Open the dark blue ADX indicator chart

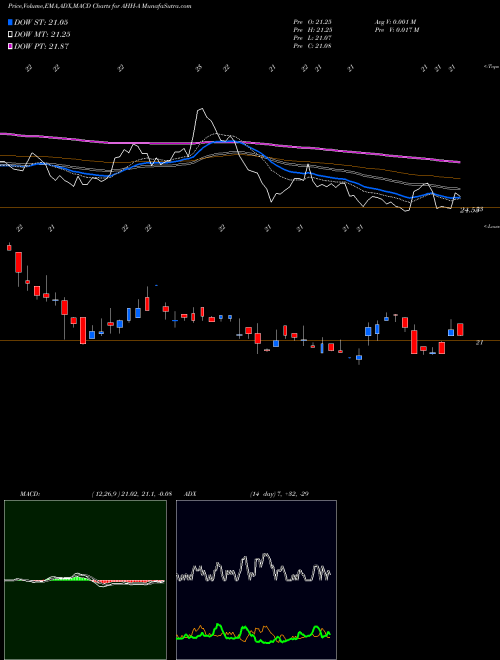[256, 580]
